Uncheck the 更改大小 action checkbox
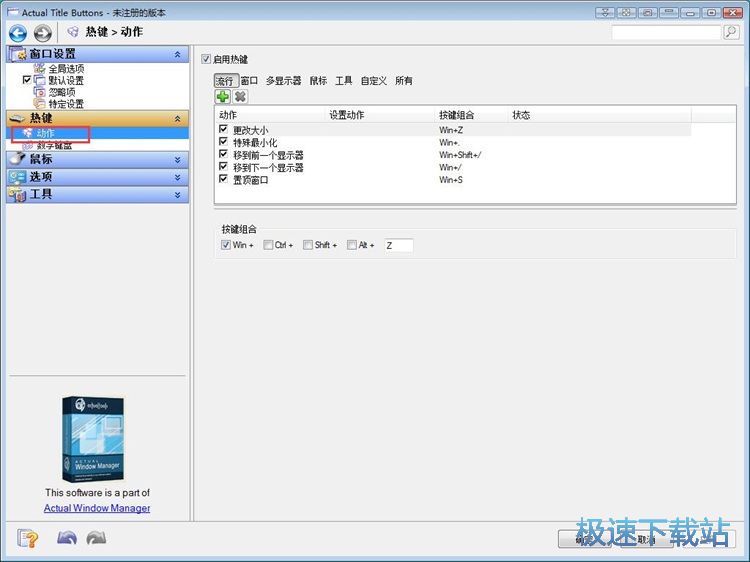750x562 pixels. pyautogui.click(x=224, y=129)
